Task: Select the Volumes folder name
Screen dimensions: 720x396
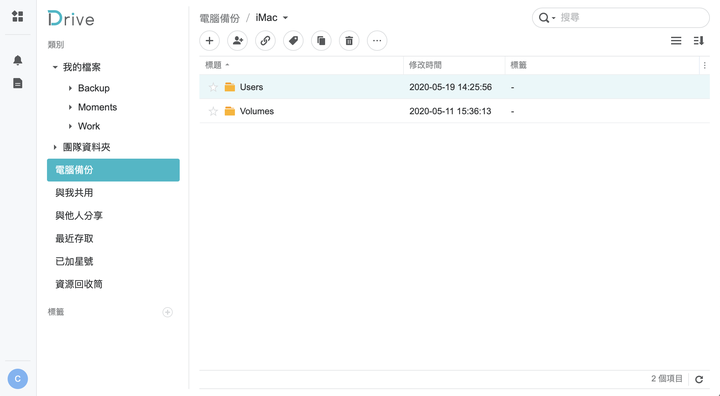Action: pyautogui.click(x=257, y=111)
